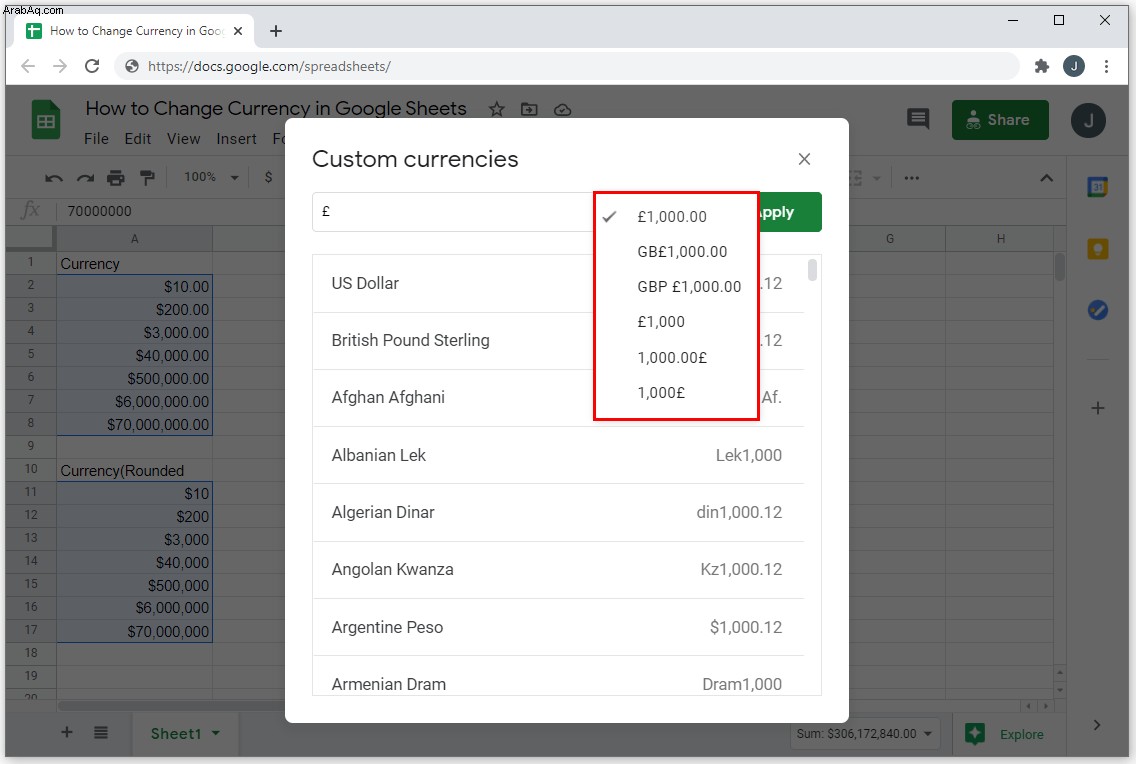Go back in browser history
Viewport: 1136px width, 764px height.
point(28,66)
